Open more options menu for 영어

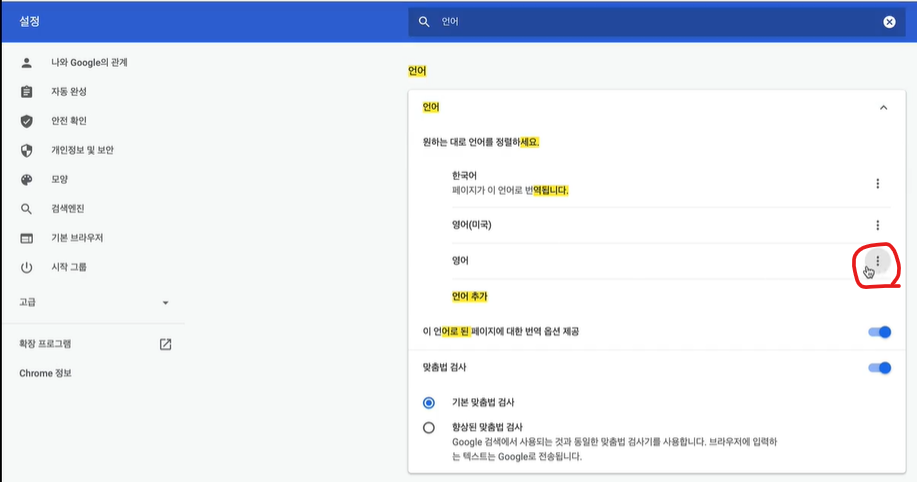coord(877,261)
